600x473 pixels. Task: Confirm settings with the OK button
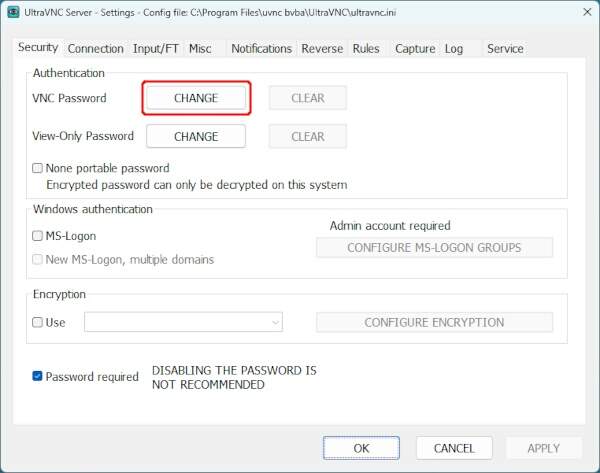pyautogui.click(x=361, y=448)
